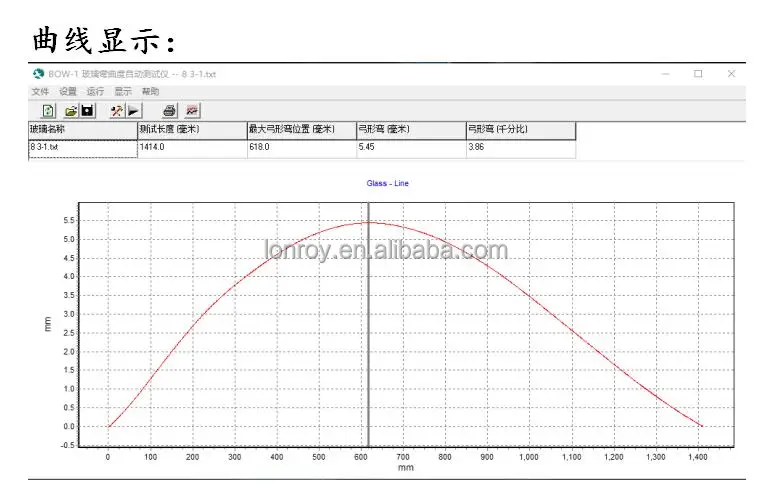Open the 显示 menu
This screenshot has width=772, height=502.
coord(123,92)
